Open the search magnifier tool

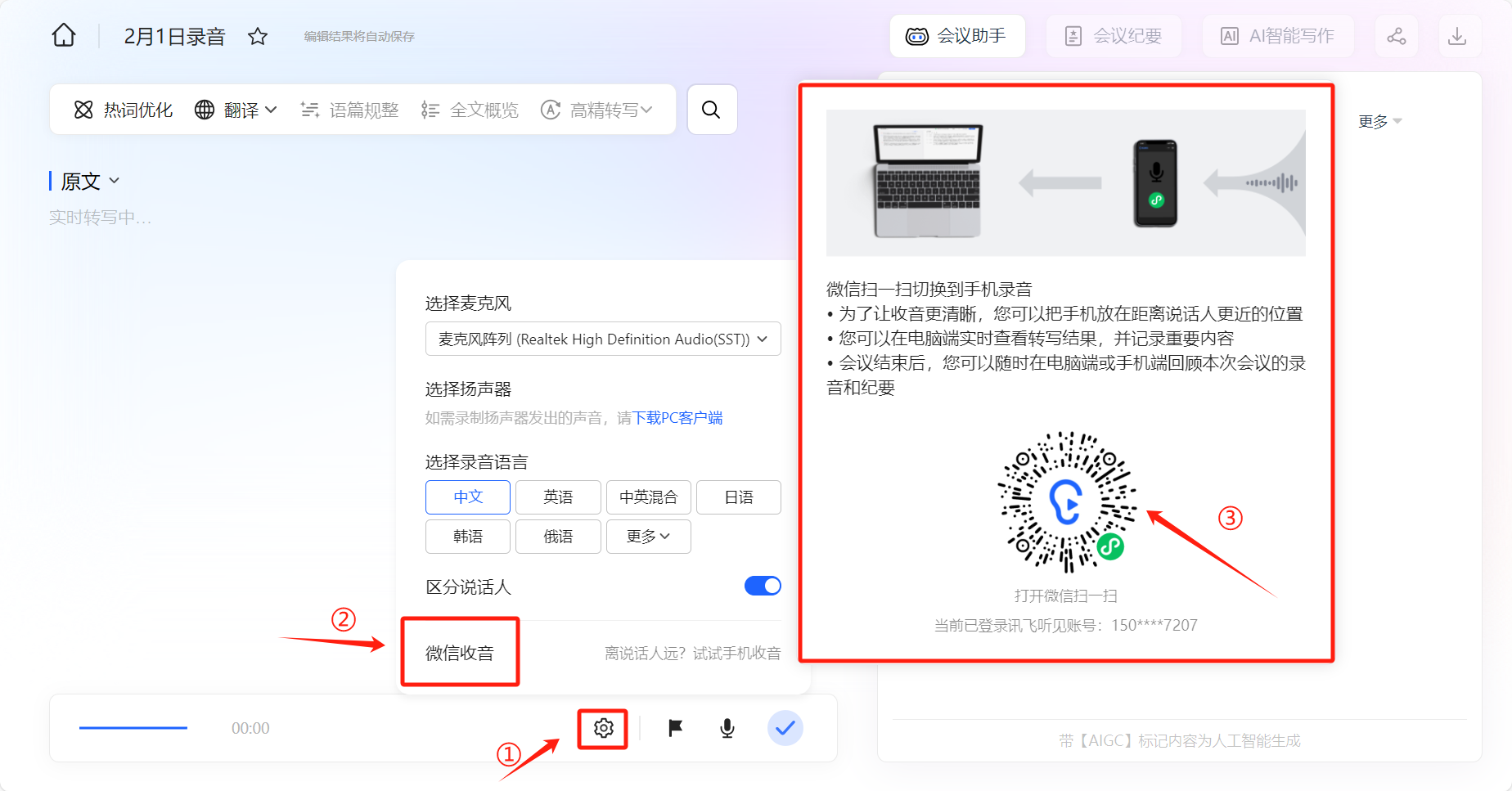click(712, 110)
